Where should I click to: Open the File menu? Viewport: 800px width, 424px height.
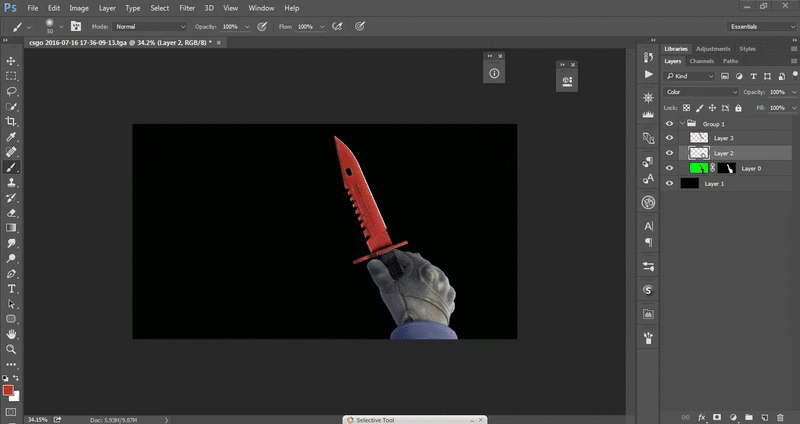coord(33,8)
